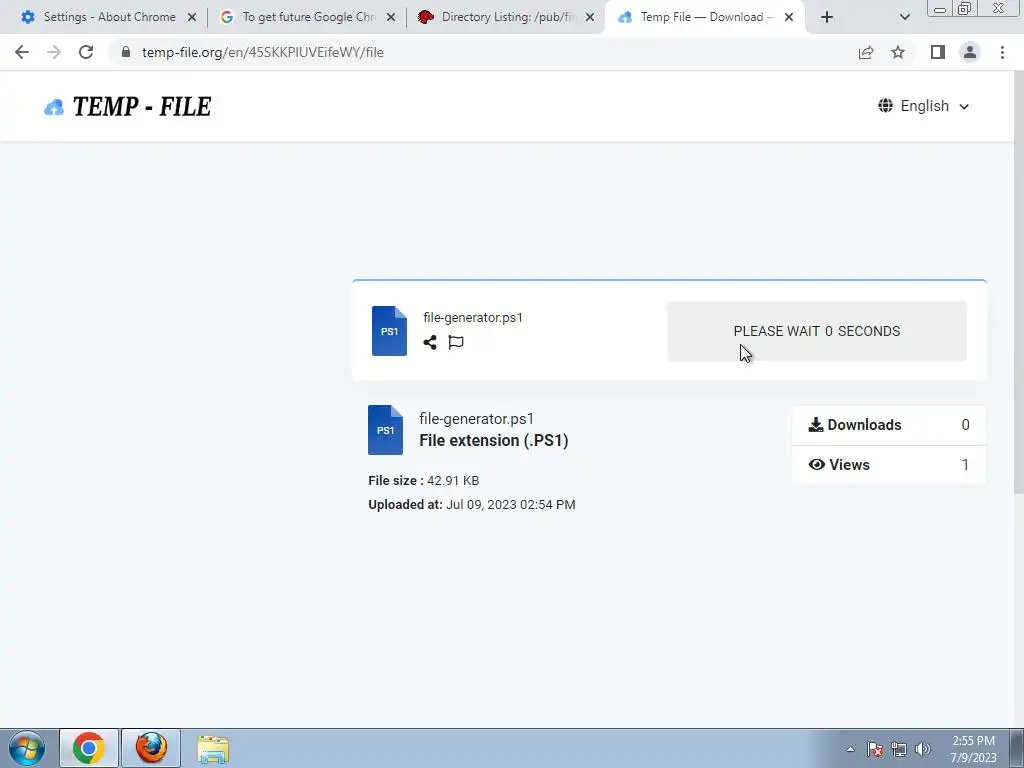Screen dimensions: 1024x768
Task: Close the Settings - About Chrome tab
Action: (x=192, y=17)
